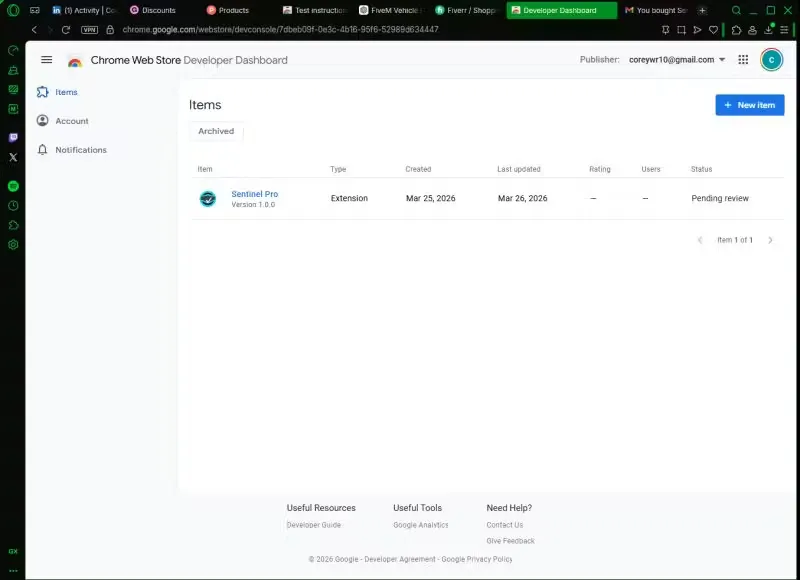Click the Extension type cell

349,198
